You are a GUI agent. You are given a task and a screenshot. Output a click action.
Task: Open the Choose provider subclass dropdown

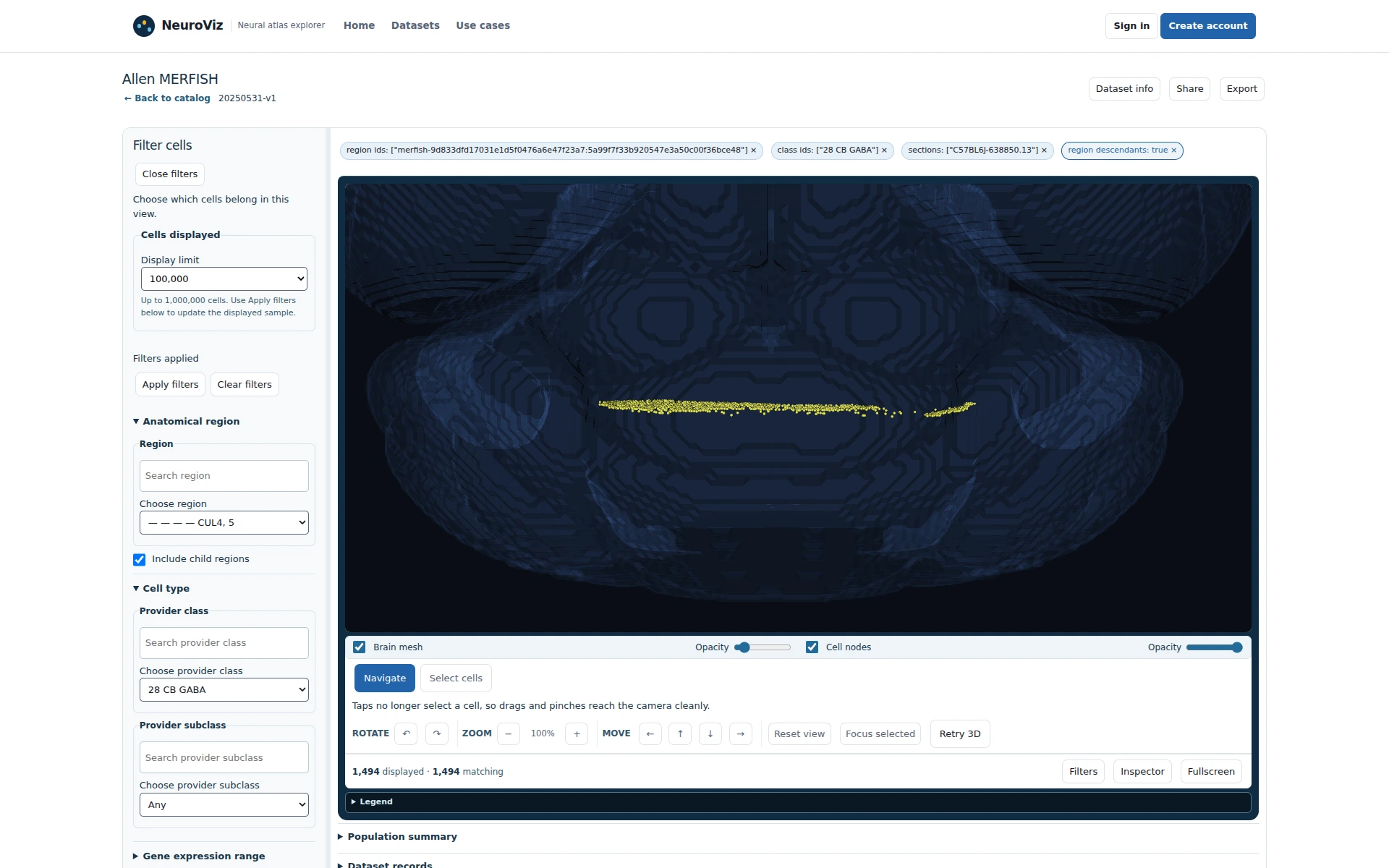[x=224, y=805]
